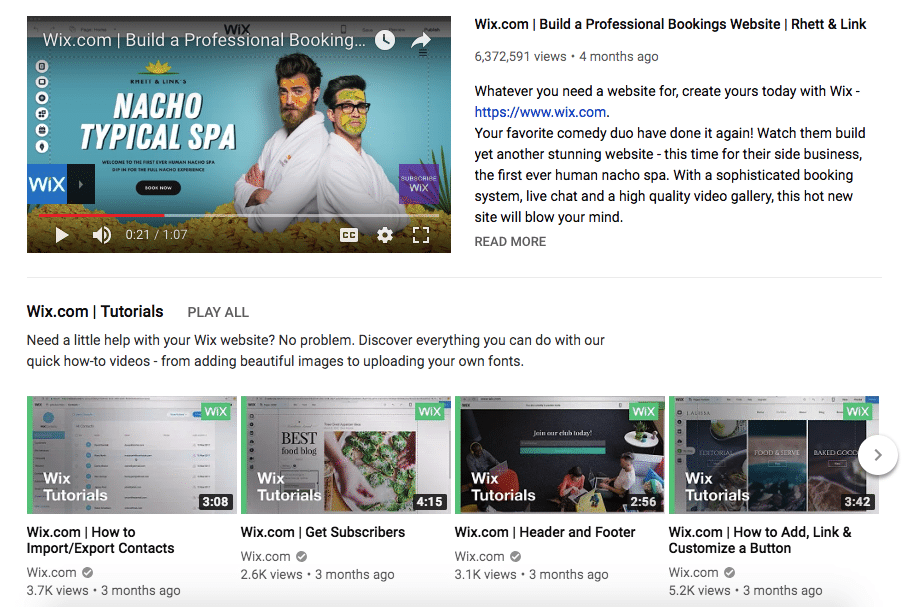Click the 3:08 duration badge

215,502
